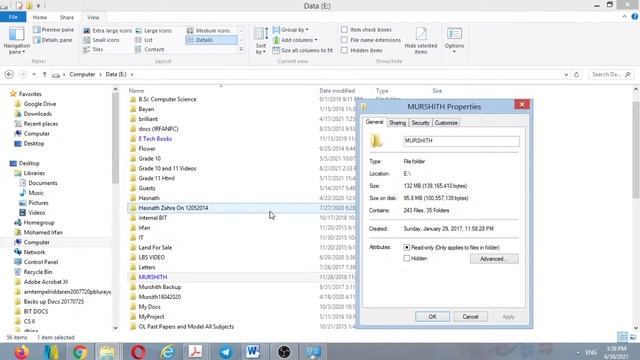Screen dimensions: 640x360
Task: Select Documents library
Action: [x=42, y=183]
